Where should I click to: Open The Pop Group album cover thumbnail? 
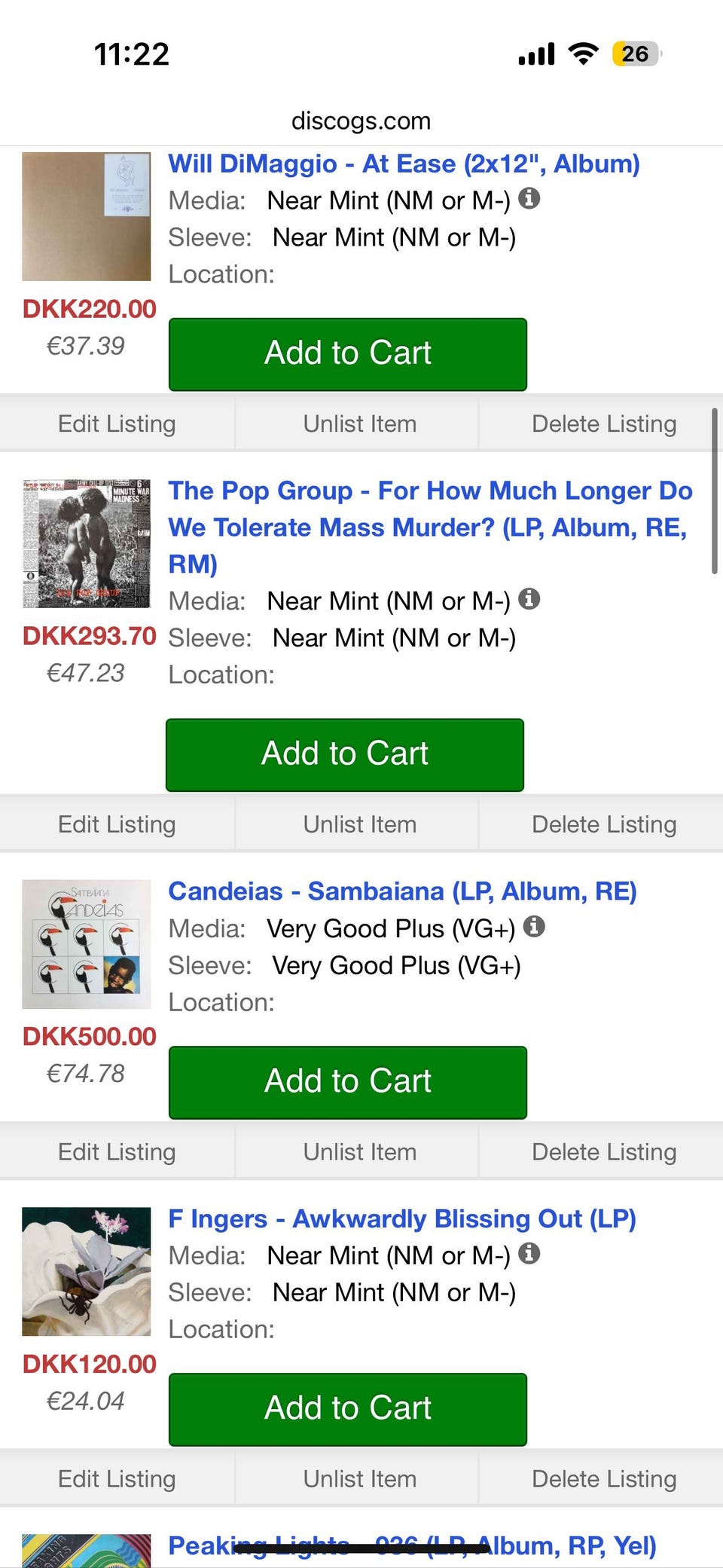pyautogui.click(x=87, y=543)
